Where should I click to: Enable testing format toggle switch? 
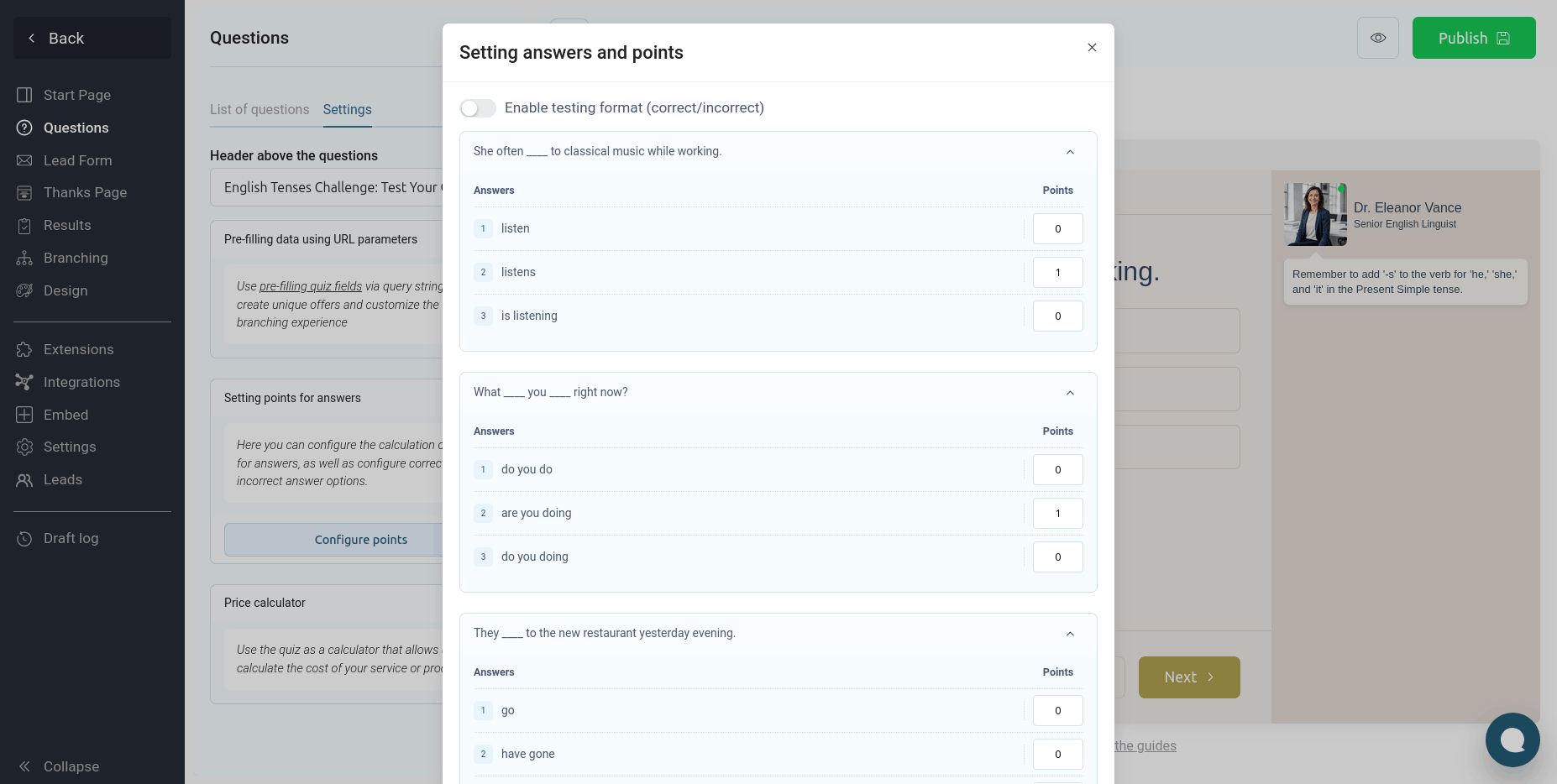[x=478, y=108]
